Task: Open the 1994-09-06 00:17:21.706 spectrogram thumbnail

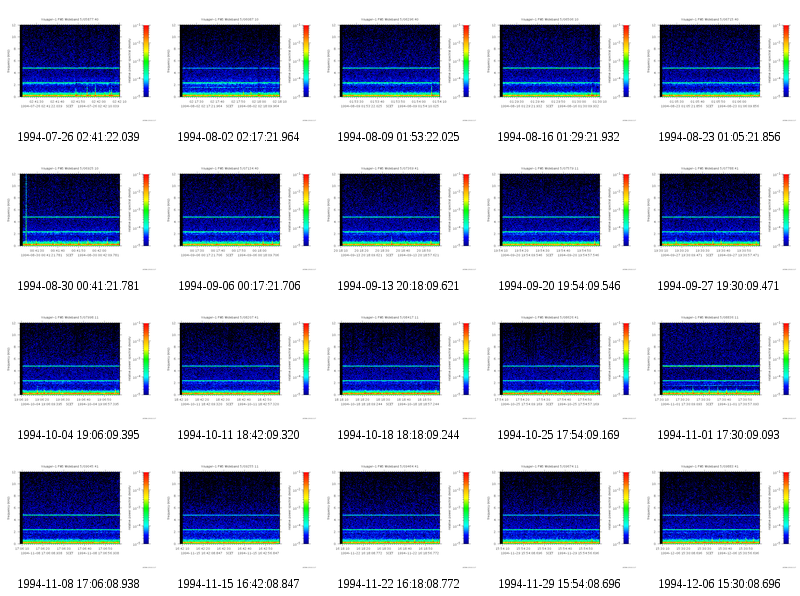Action: [239, 218]
